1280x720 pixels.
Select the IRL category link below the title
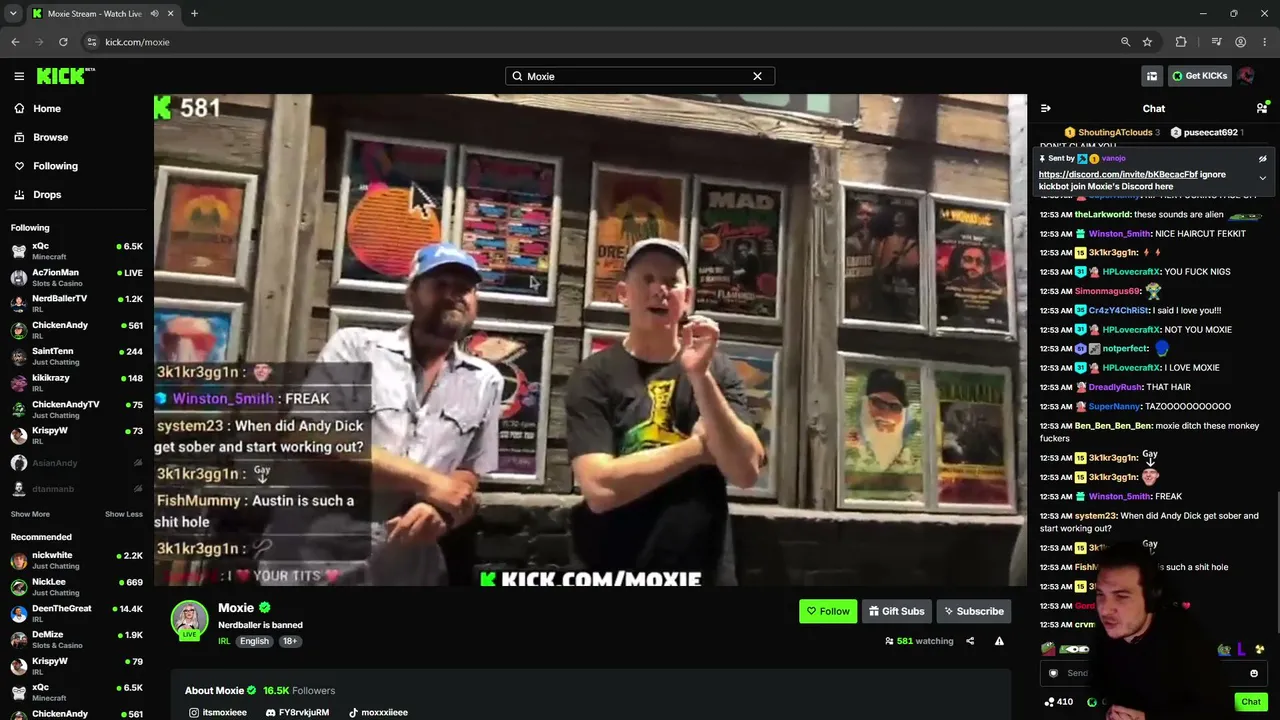[x=224, y=641]
